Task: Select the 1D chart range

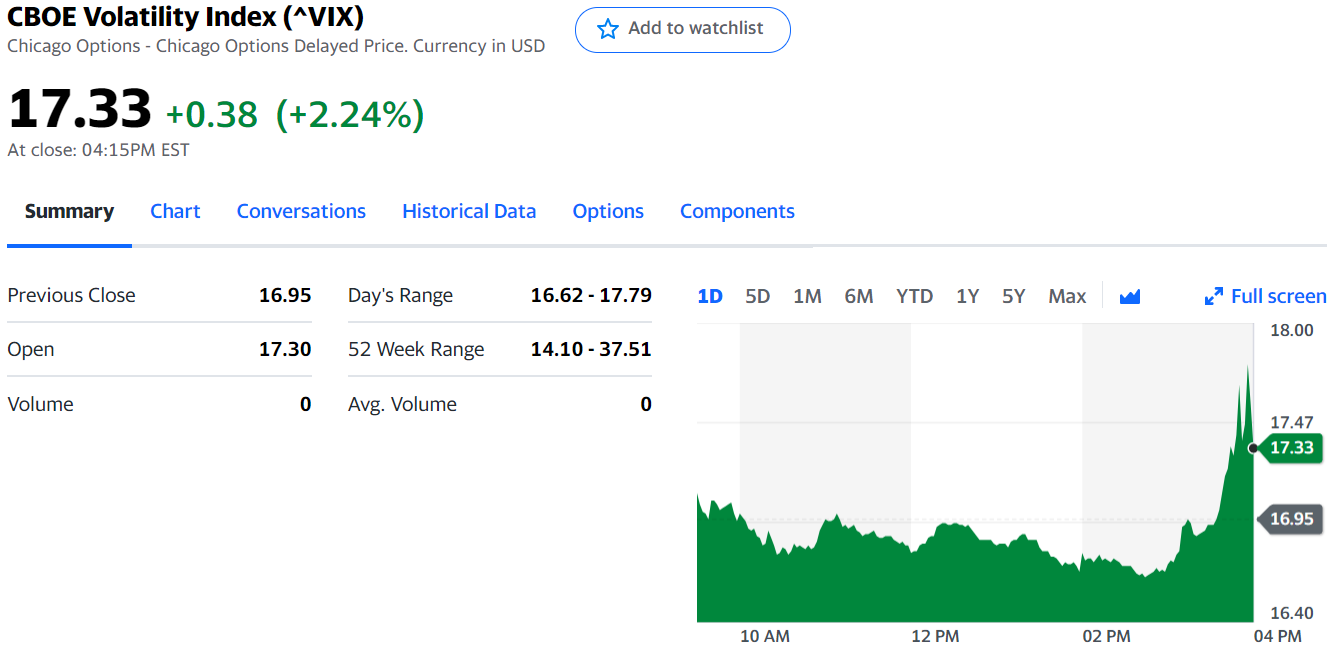Action: pyautogui.click(x=710, y=296)
